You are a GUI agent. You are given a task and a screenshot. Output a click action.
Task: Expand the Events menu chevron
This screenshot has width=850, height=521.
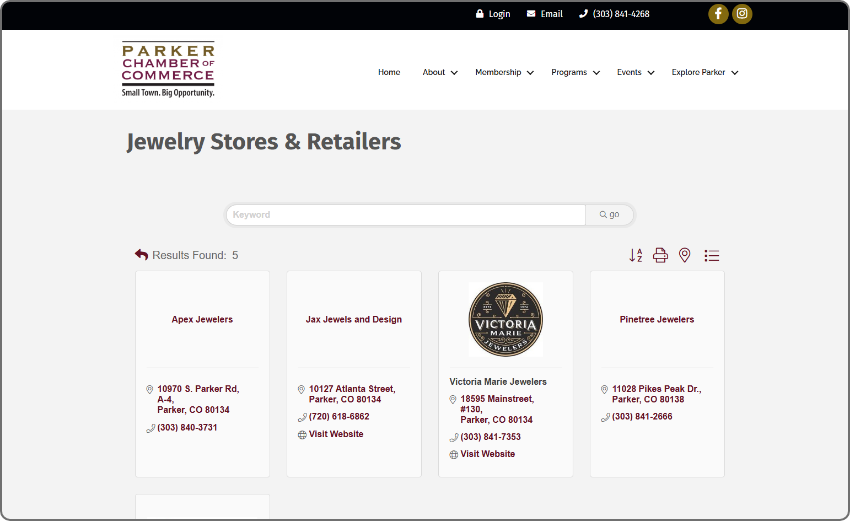click(x=651, y=73)
